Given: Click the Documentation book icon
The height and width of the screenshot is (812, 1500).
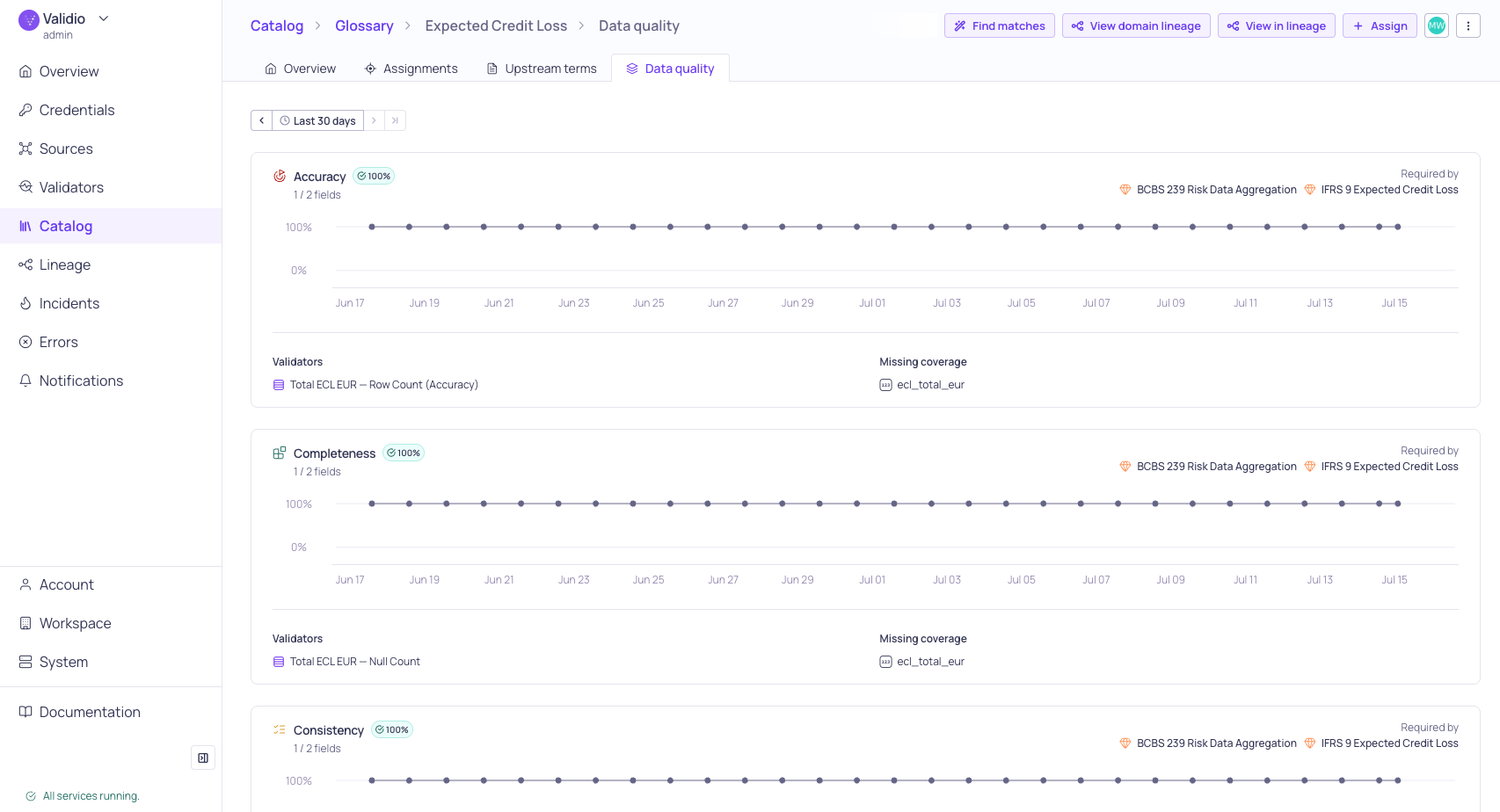Looking at the screenshot, I should pos(25,712).
